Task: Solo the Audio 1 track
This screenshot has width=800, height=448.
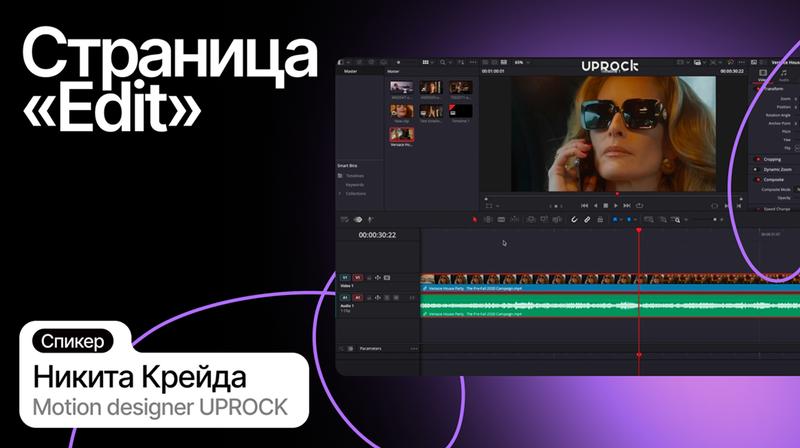Action: click(x=387, y=297)
